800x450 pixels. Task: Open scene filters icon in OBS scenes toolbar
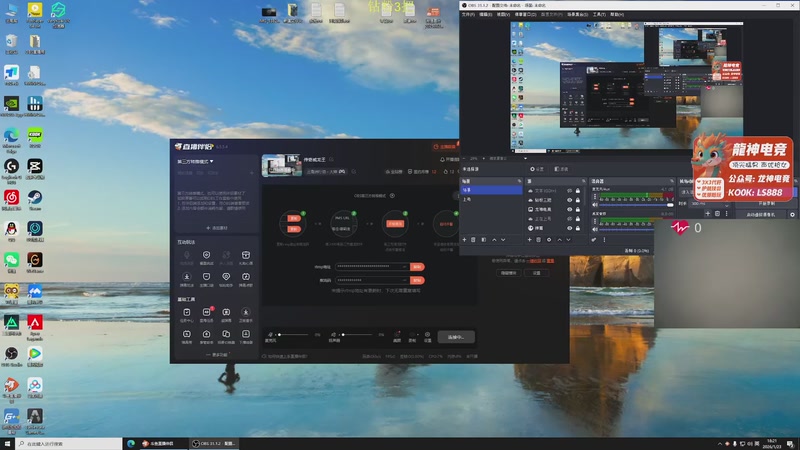click(484, 240)
